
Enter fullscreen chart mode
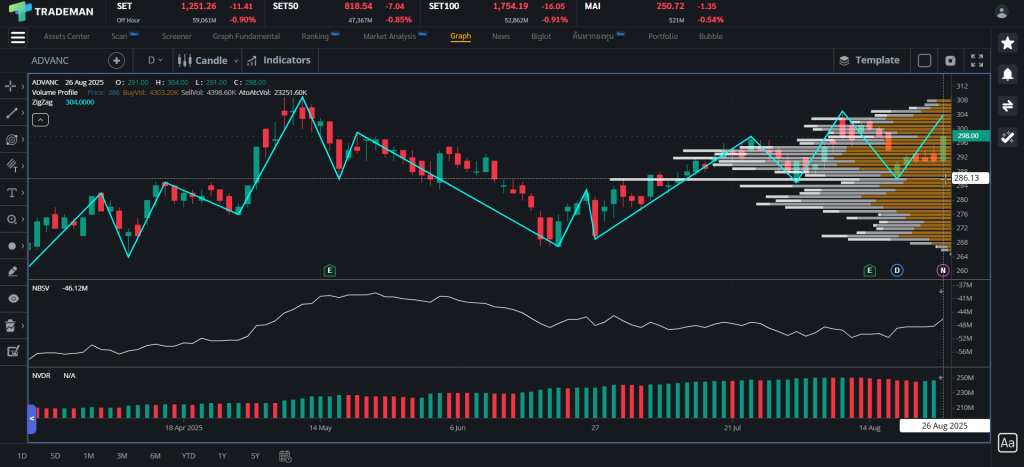[x=978, y=60]
